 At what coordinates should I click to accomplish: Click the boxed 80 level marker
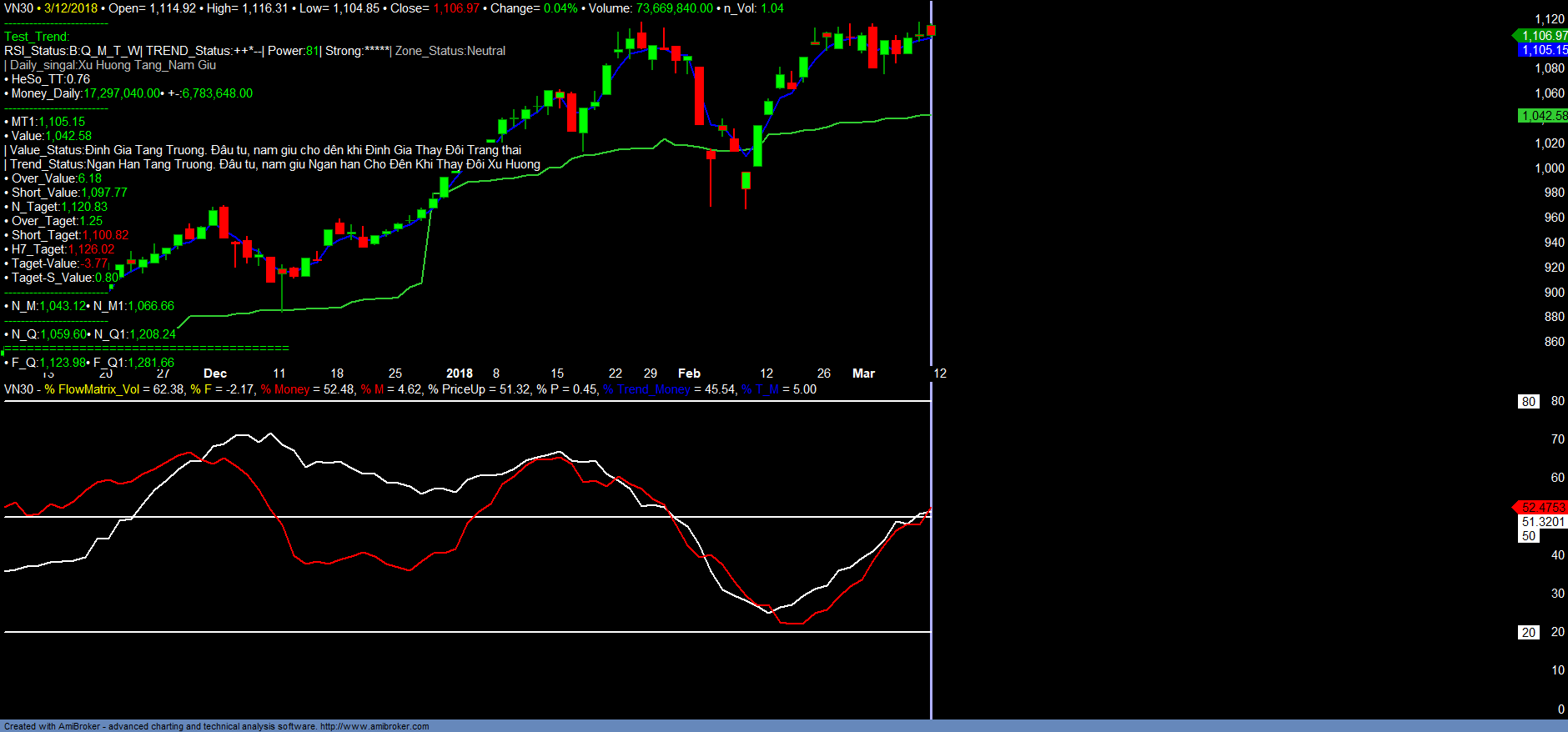pyautogui.click(x=1528, y=402)
